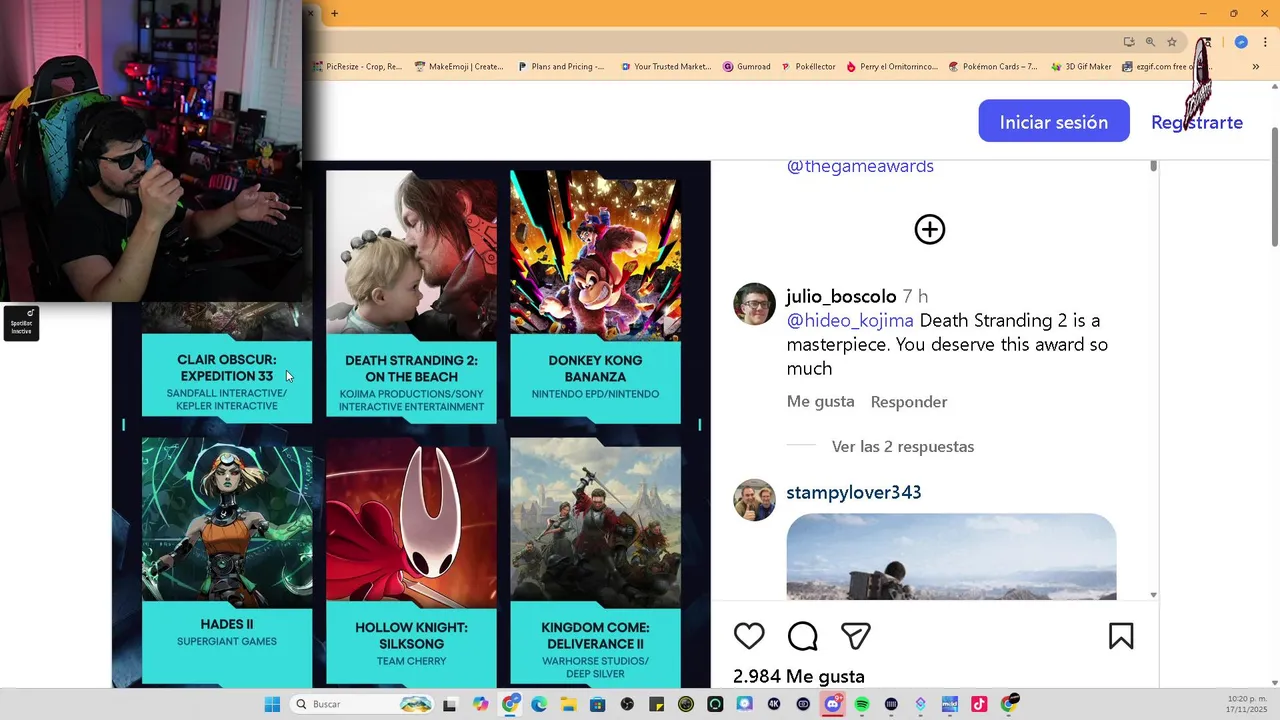Open the Chrome profile avatar
Screen dimensions: 1280x720
[x=1241, y=42]
